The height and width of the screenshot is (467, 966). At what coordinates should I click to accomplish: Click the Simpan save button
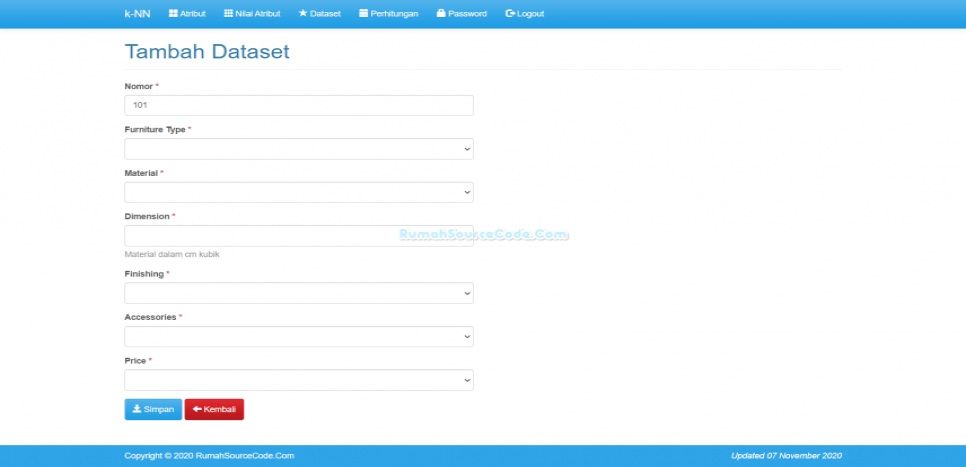click(x=153, y=410)
